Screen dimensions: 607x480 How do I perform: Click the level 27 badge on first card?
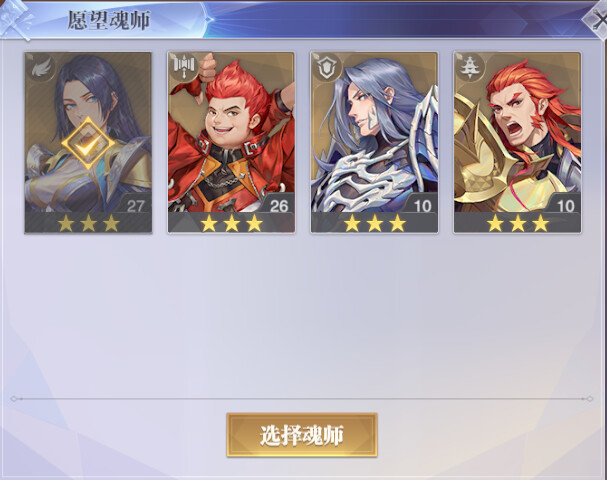click(135, 205)
